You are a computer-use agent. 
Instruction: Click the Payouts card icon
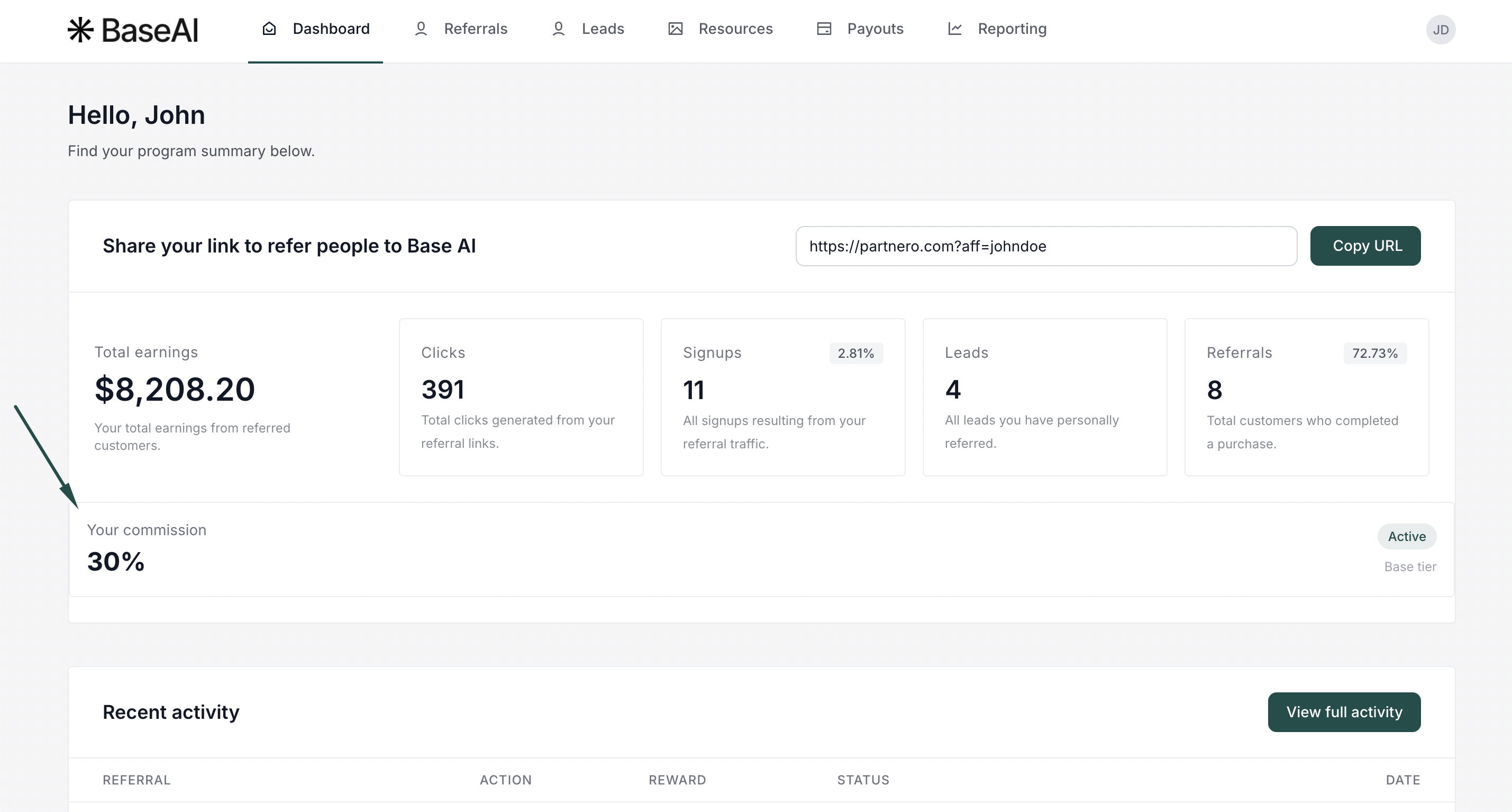[824, 29]
